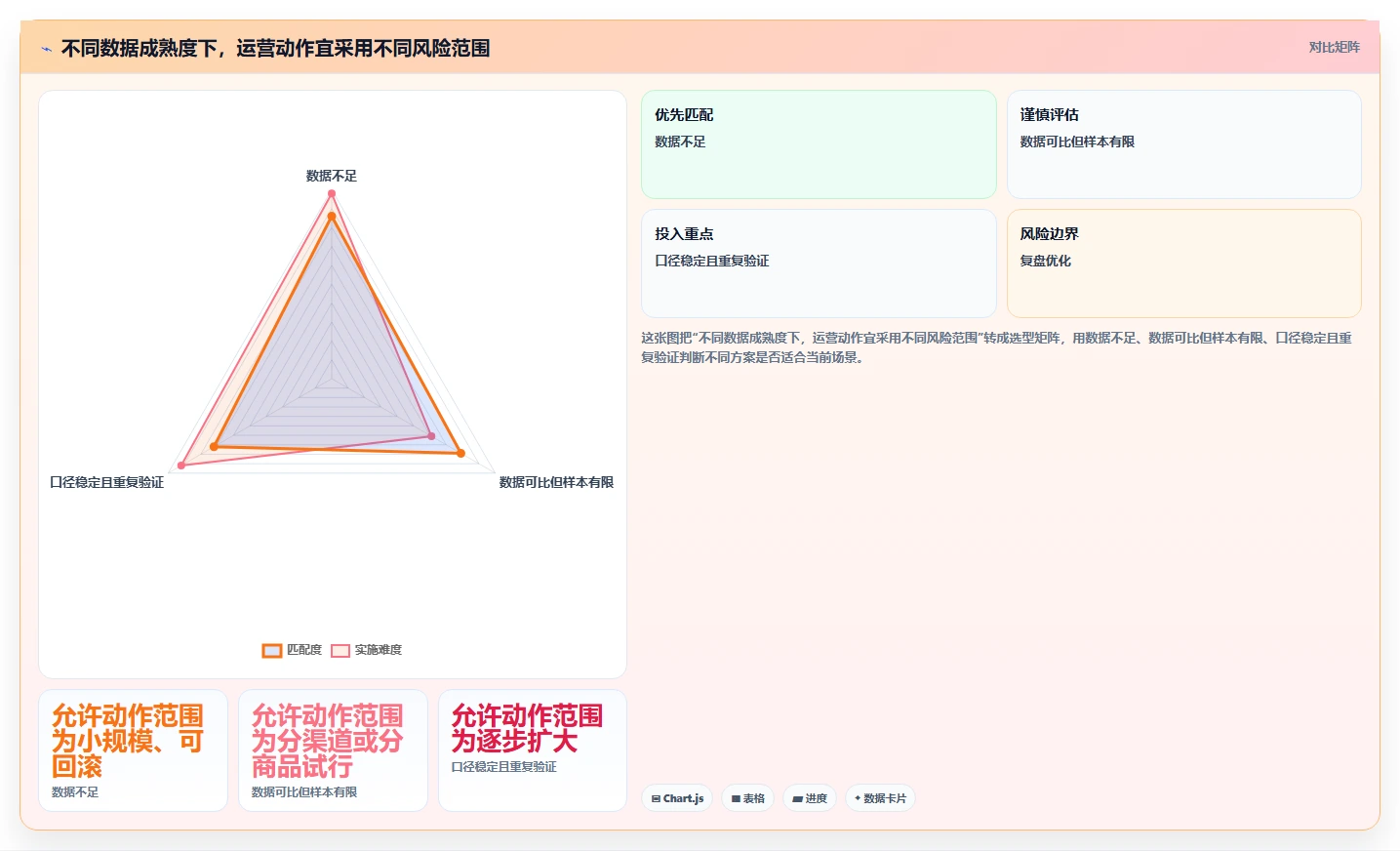Viewport: 1400px width, 851px height.
Task: Open the 允许动作范围为逐步扩大 card
Action: click(x=533, y=750)
